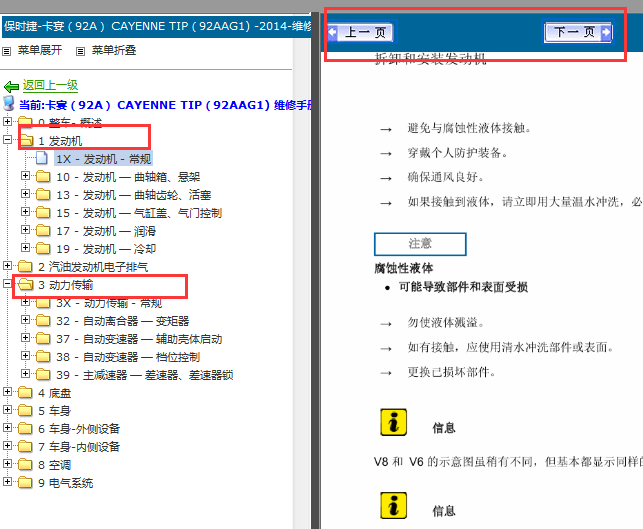Click the text 腐蚀性液体
643x529 pixels.
pyautogui.click(x=404, y=269)
